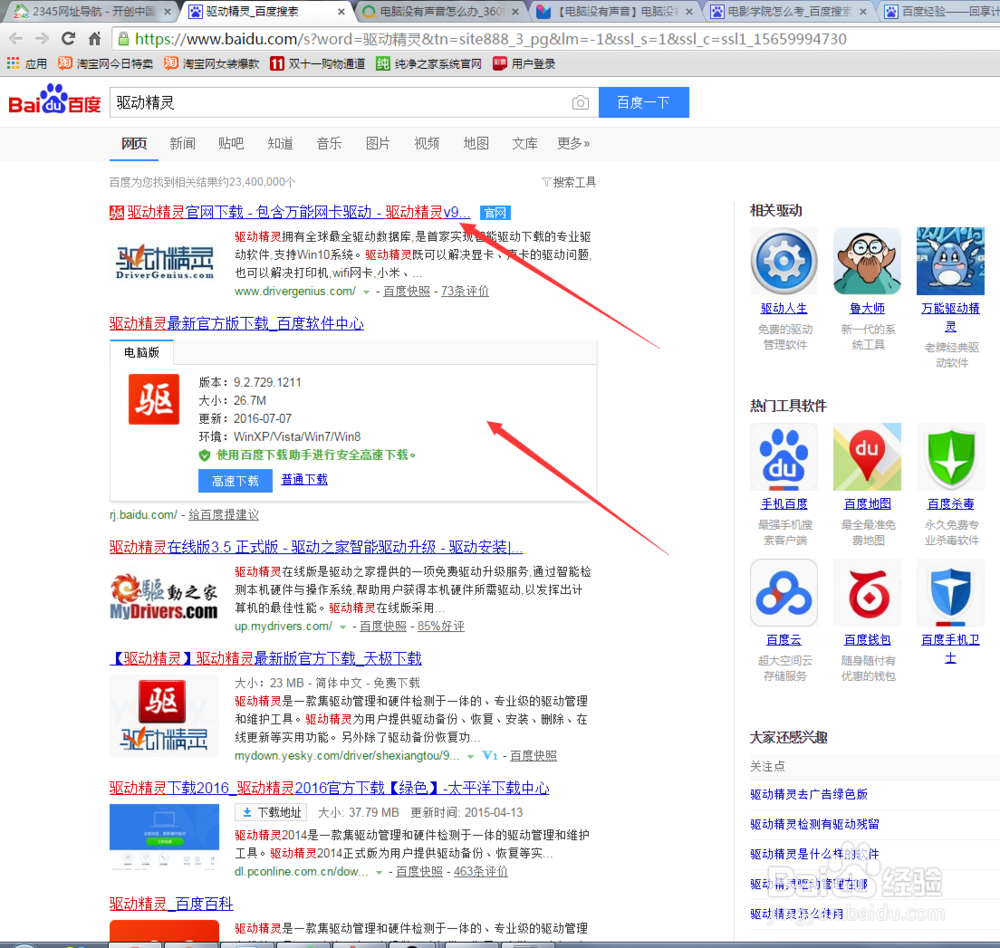
Task: Open 鲁大师 cartoon icon
Action: (x=867, y=261)
